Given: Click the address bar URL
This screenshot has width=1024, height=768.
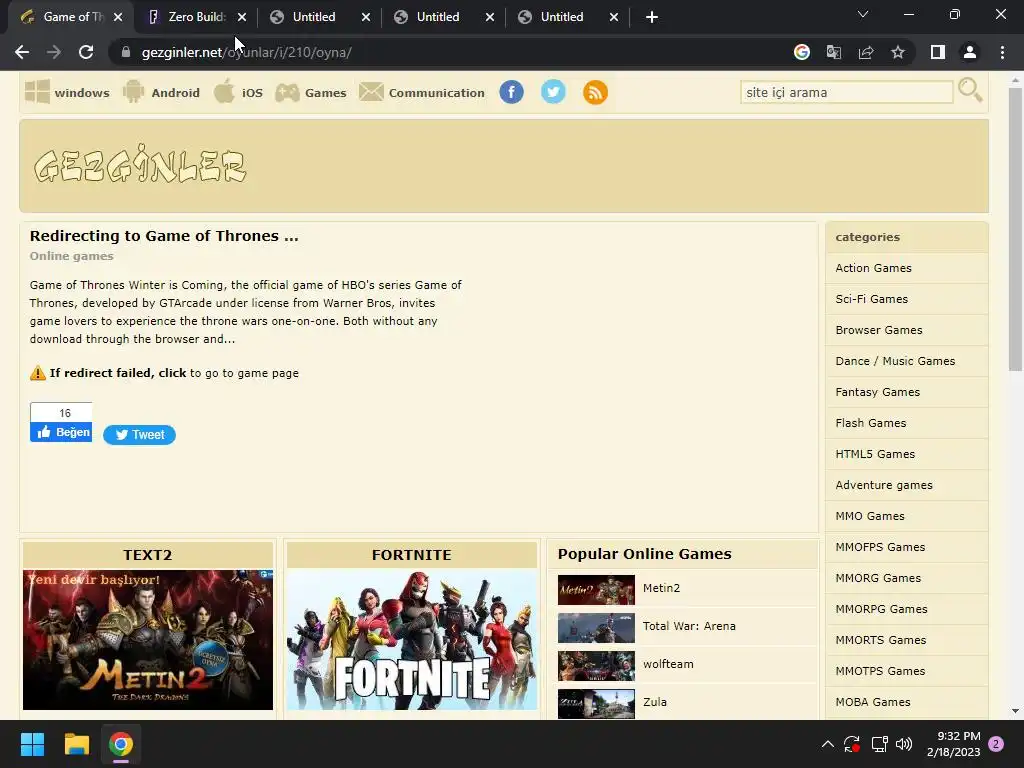Looking at the screenshot, I should coord(246,52).
